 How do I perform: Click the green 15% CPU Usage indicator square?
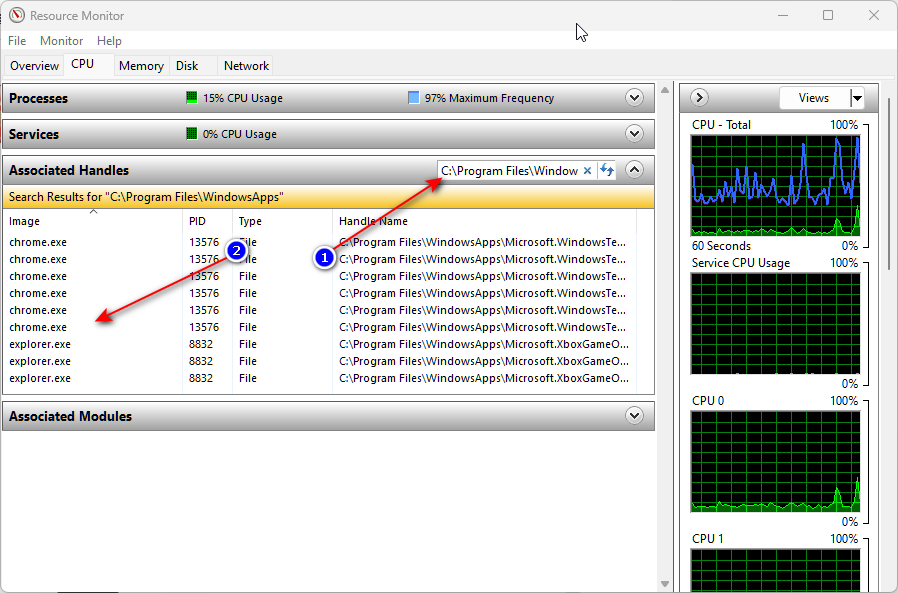192,97
